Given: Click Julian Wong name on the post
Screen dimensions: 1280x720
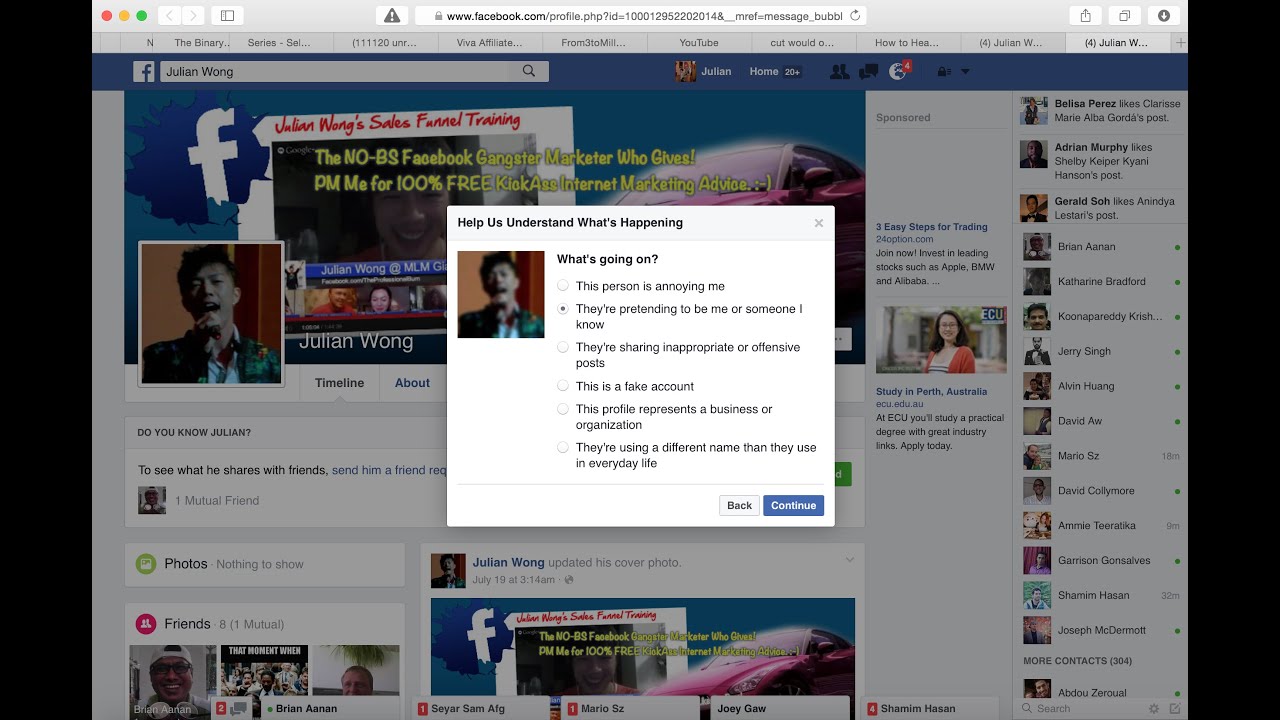Looking at the screenshot, I should pos(509,562).
